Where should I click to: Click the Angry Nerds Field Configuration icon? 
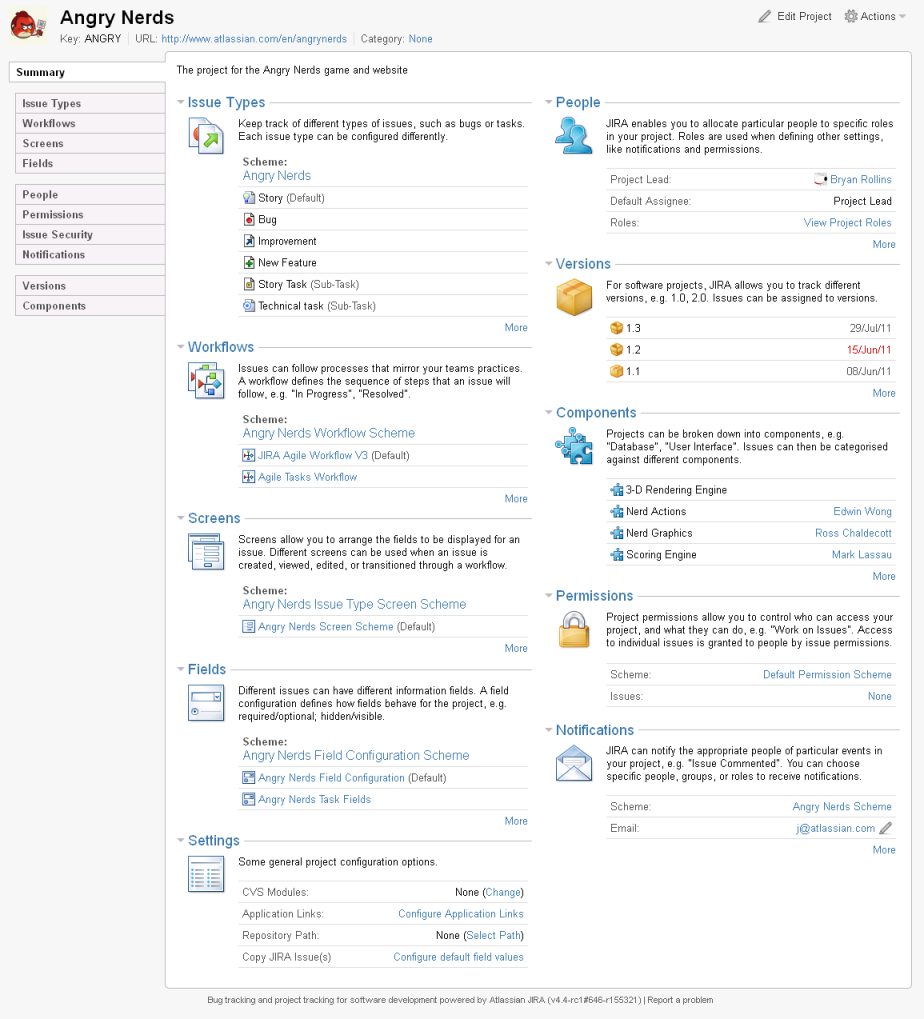(x=248, y=778)
